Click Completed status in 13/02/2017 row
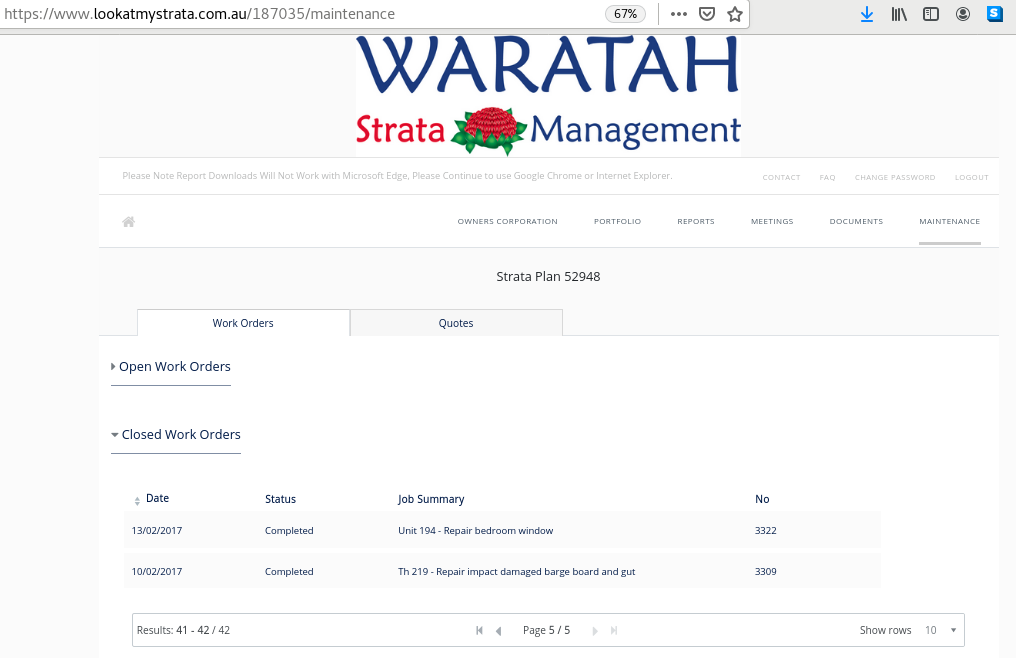Screen dimensions: 1016x658 point(289,530)
